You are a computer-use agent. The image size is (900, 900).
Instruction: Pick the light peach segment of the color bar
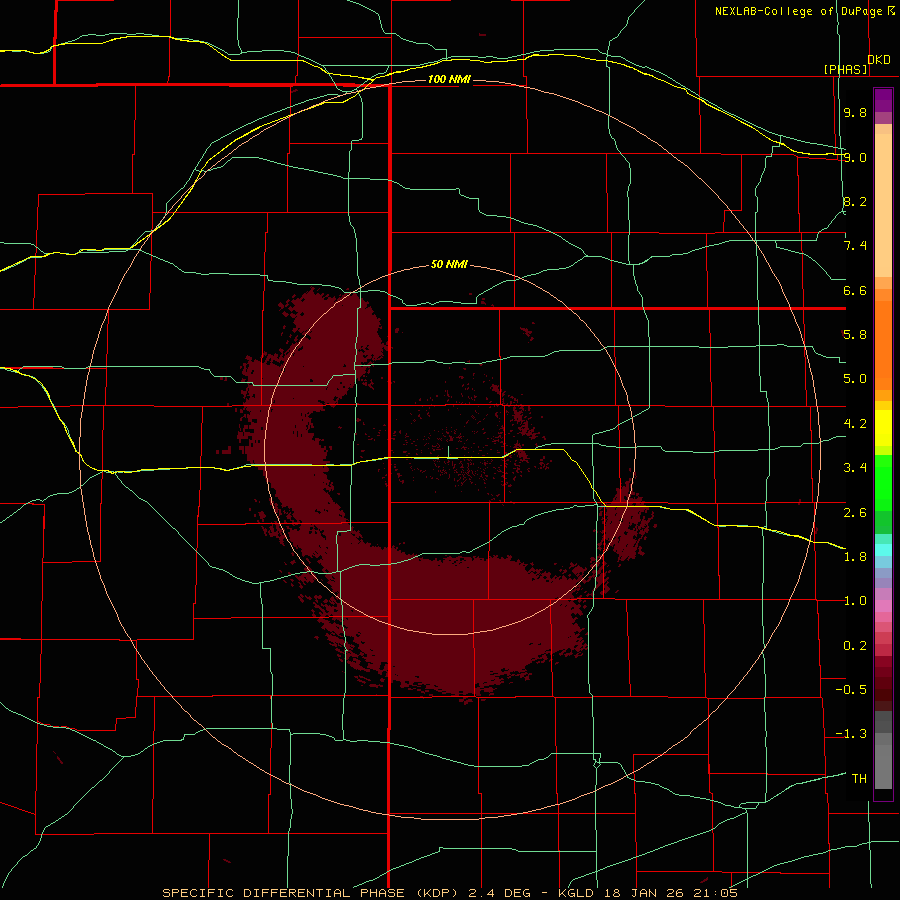(x=883, y=207)
